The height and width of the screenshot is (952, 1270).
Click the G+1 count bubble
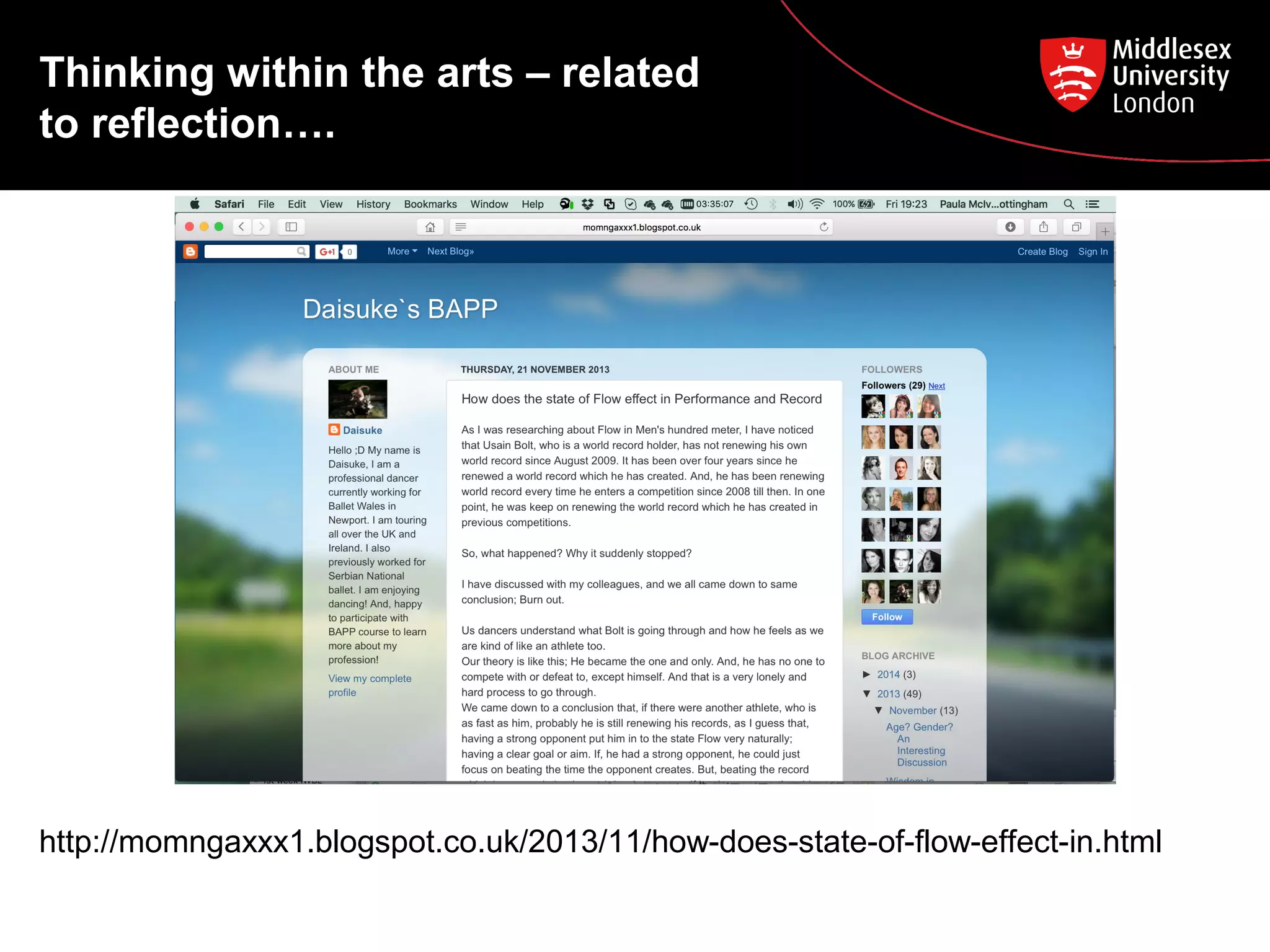click(350, 252)
